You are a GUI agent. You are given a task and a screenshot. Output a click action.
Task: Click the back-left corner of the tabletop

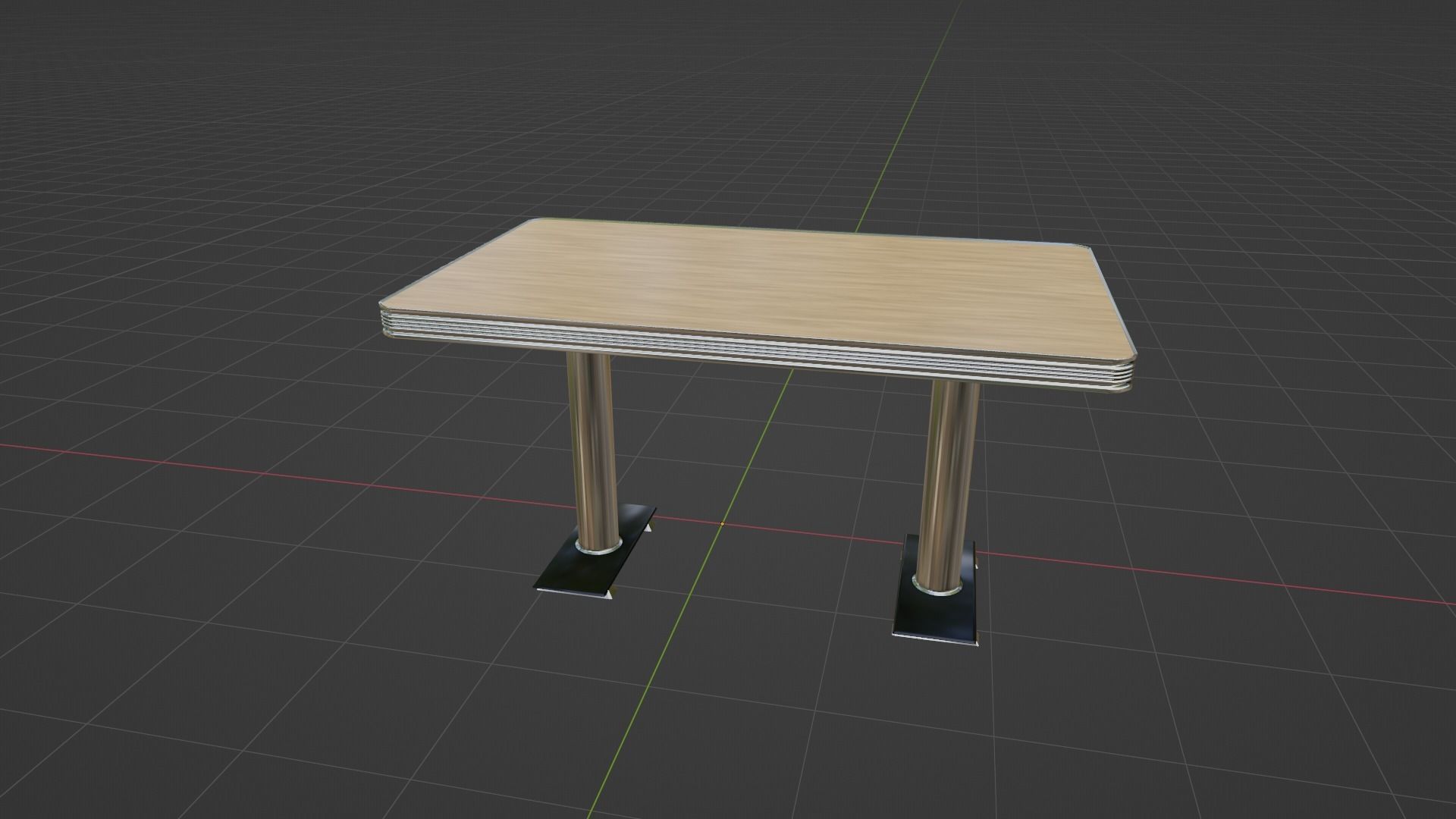532,222
